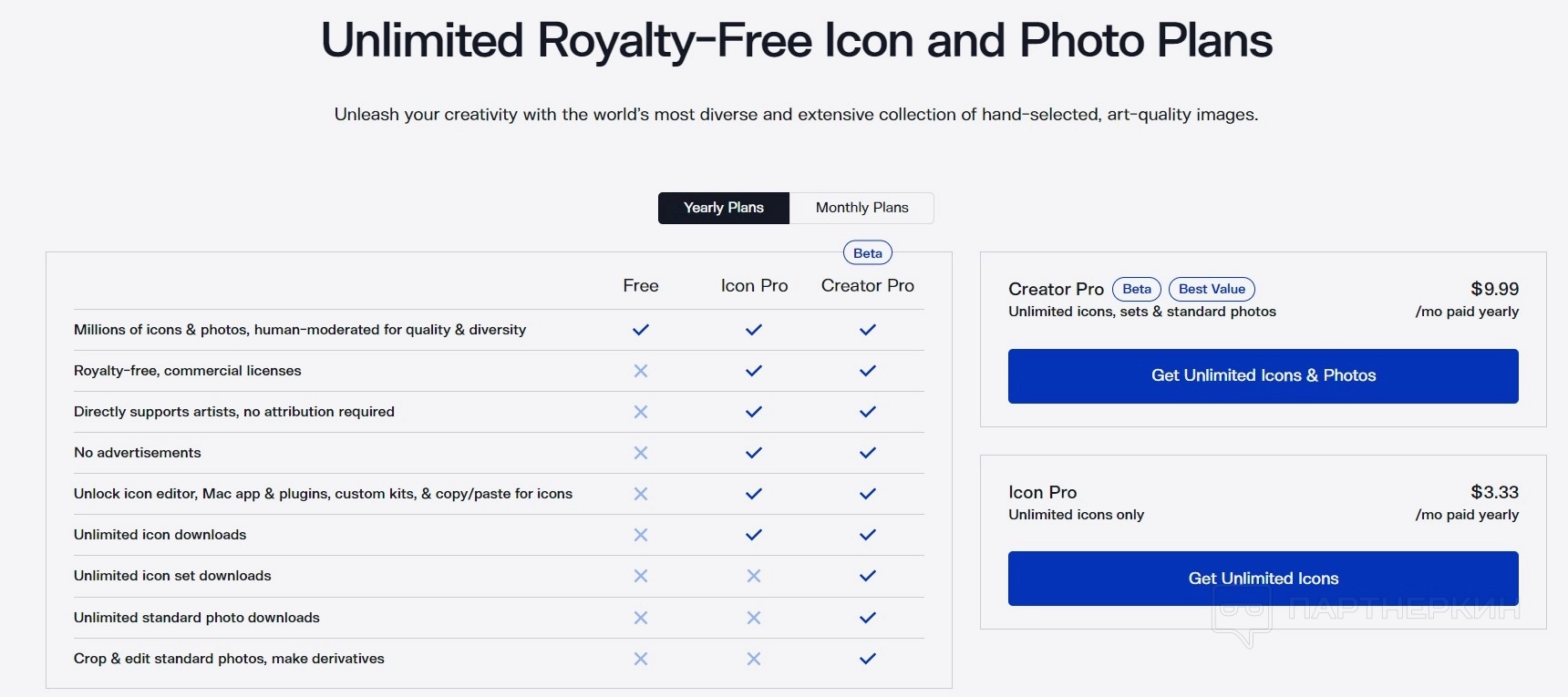Click Free column X for Unlock icon editor row
The width and height of the screenshot is (1568, 697).
641,494
